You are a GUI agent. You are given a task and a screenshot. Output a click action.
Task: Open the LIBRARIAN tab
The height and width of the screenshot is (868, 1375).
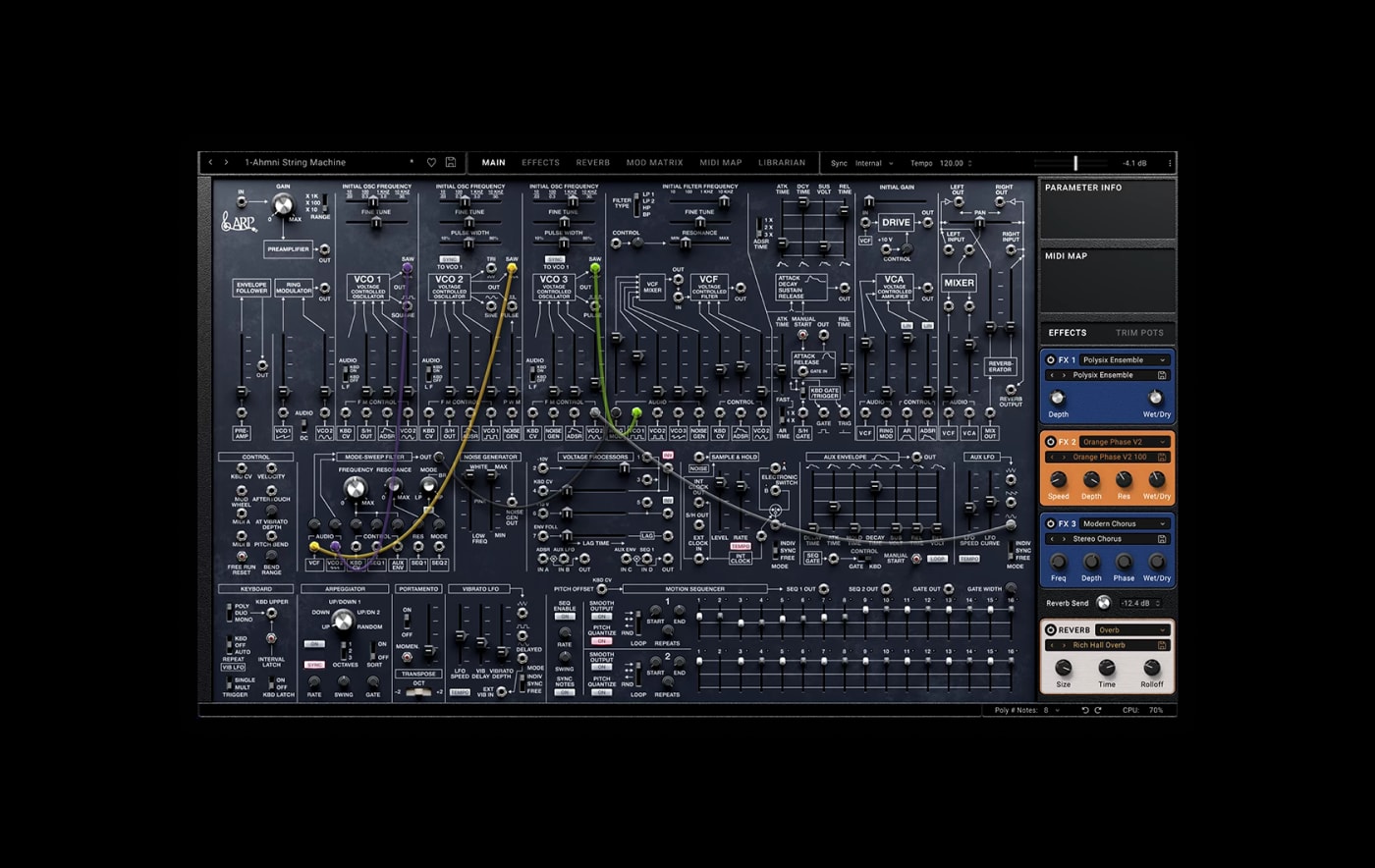pos(782,163)
